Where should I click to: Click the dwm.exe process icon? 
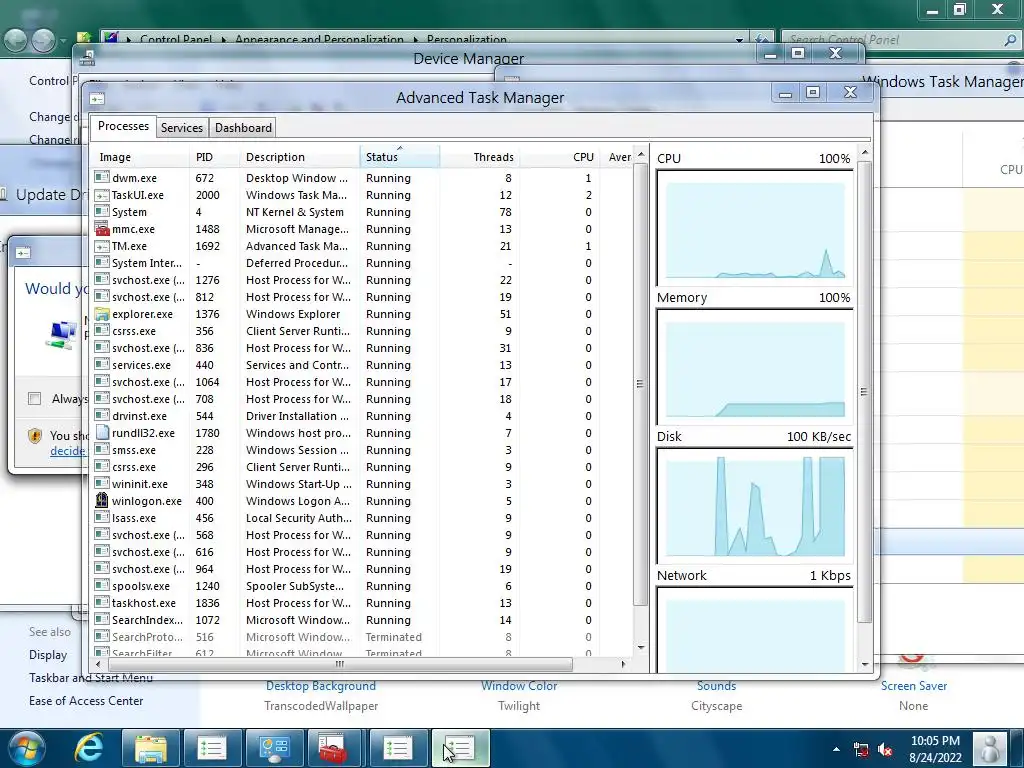click(x=102, y=178)
